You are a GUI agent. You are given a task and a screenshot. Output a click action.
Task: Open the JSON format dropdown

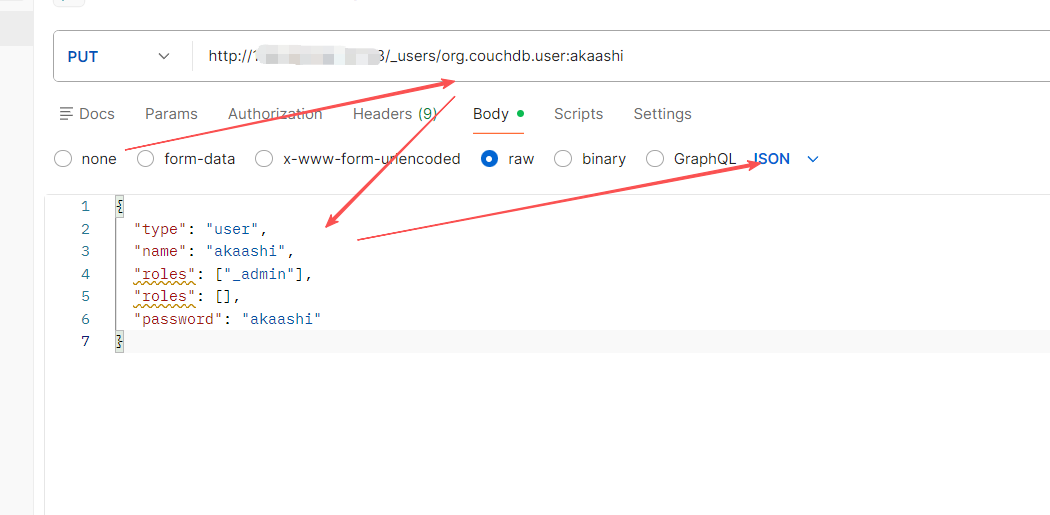pos(786,159)
